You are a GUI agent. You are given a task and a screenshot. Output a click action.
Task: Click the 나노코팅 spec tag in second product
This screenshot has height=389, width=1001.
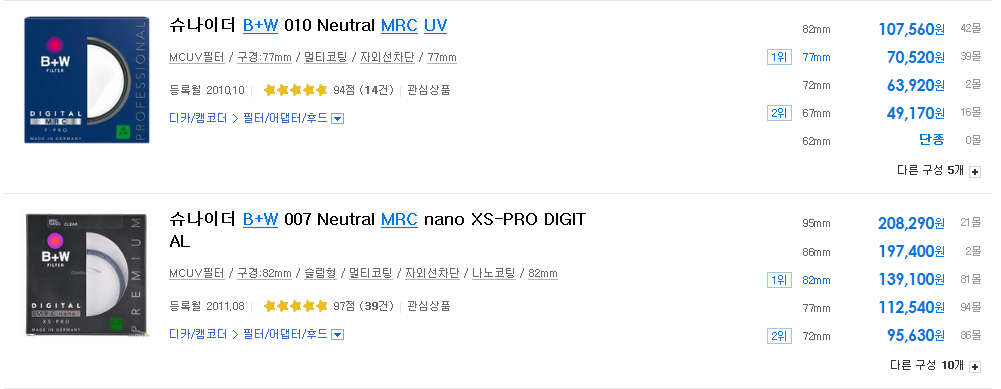pyautogui.click(x=493, y=273)
